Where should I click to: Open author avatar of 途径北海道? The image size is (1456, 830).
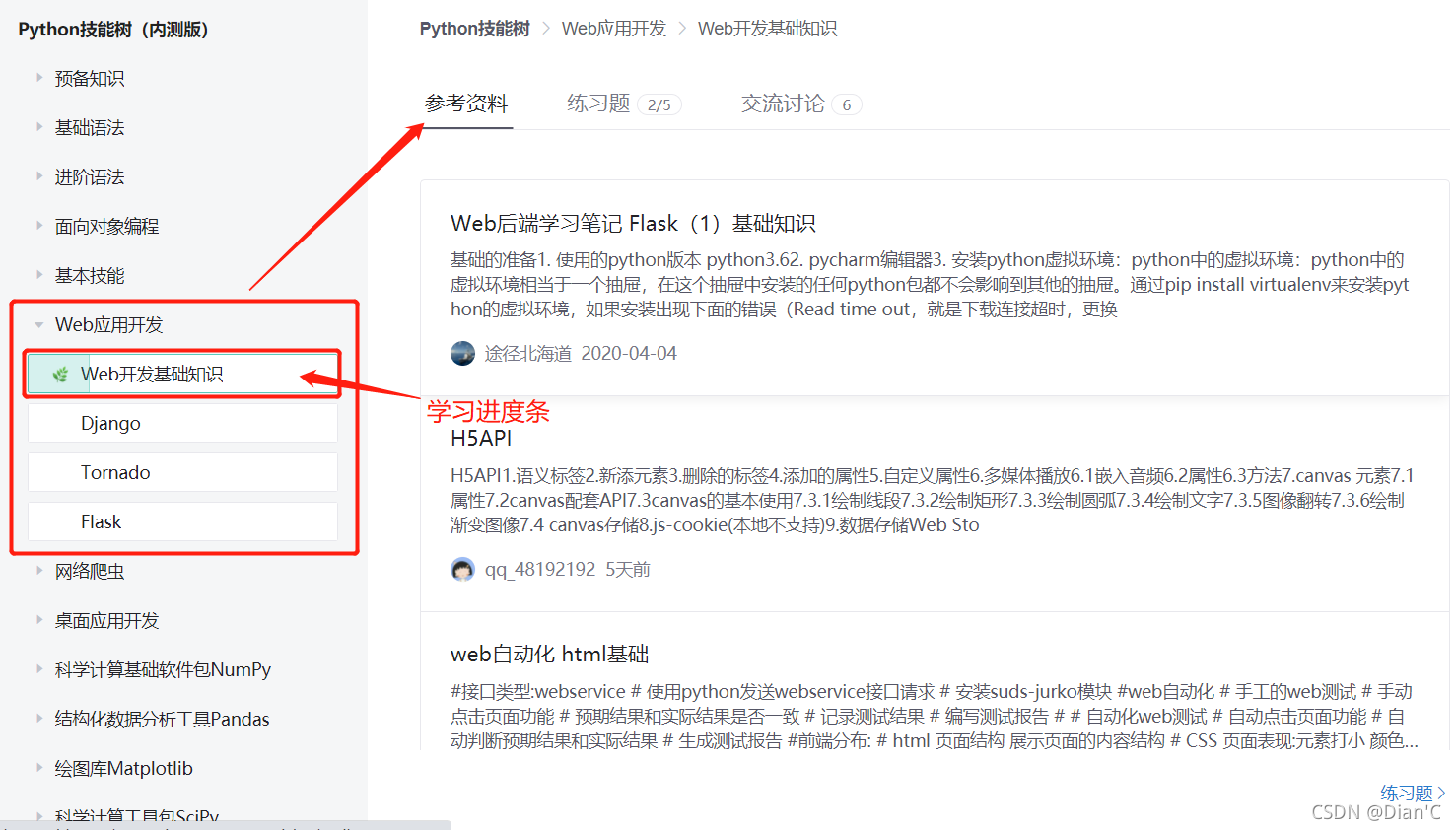[x=462, y=353]
